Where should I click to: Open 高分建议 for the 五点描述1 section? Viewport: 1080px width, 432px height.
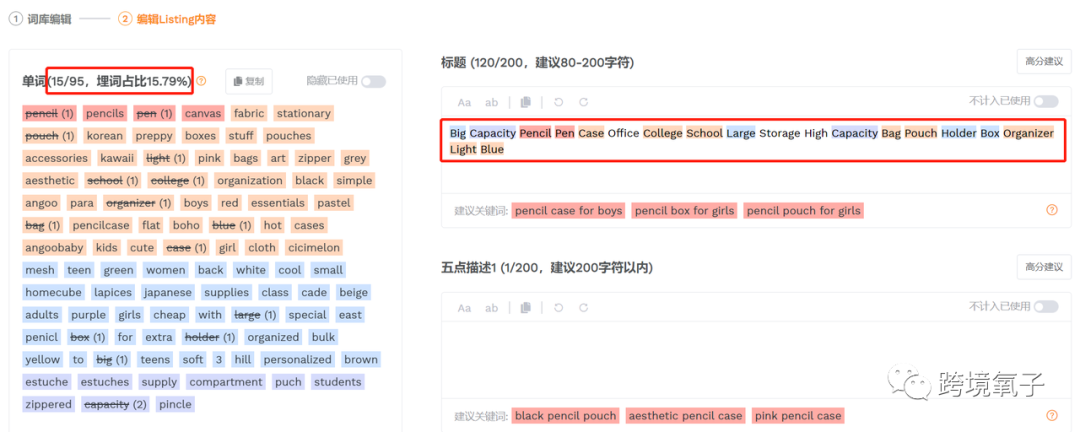(x=1044, y=267)
